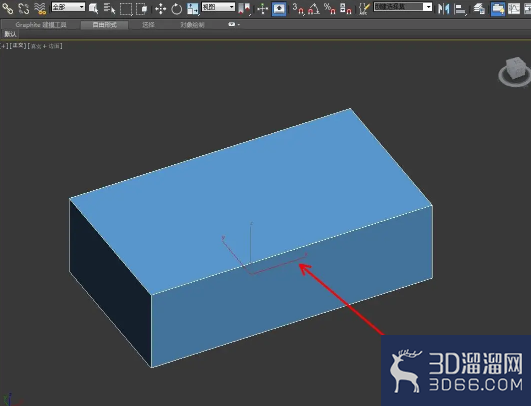Open the selection filter dropdown showing 全部

68,7
